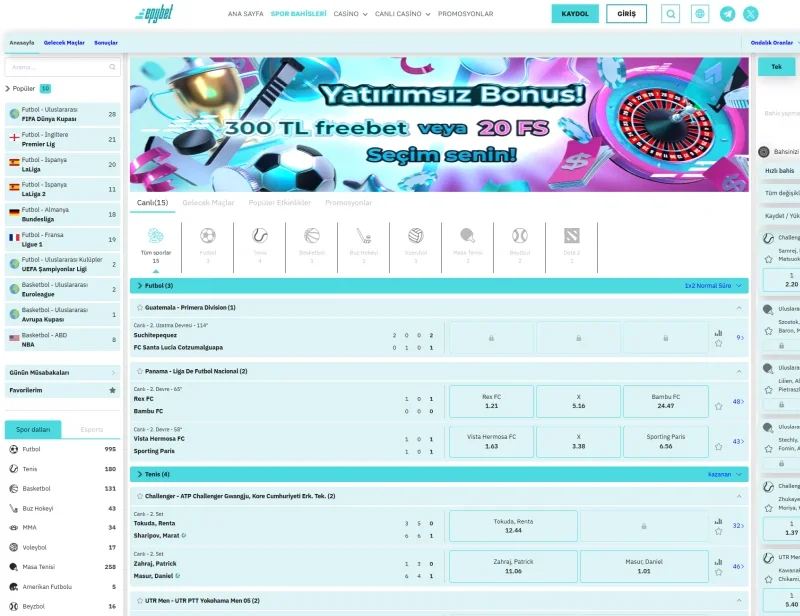Screen dimensions: 800x616
Task: Filter live matches by Basketbol icon
Action: tap(312, 236)
